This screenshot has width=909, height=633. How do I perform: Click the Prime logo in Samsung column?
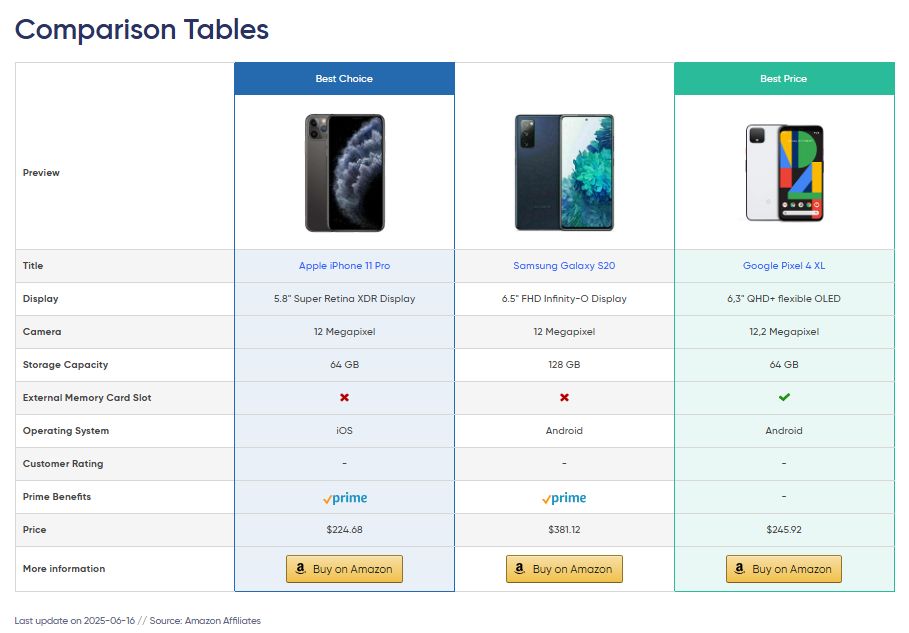coord(564,498)
